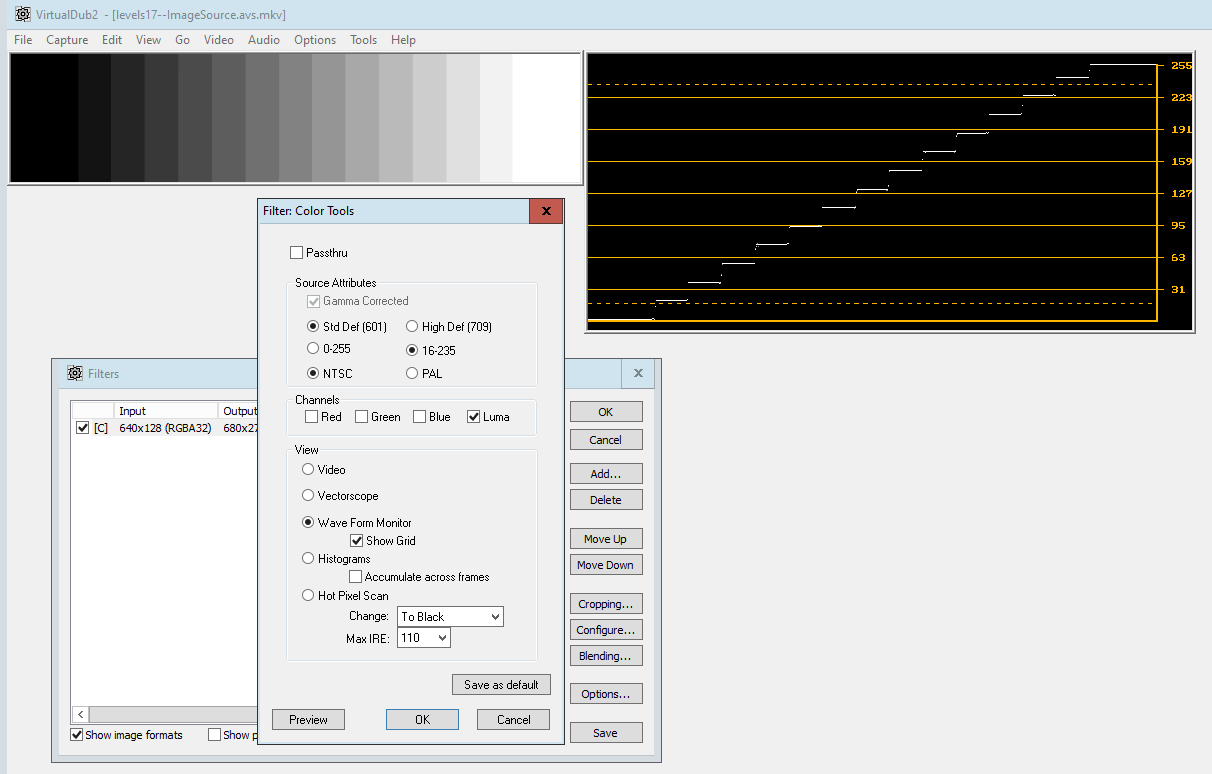Click the Cropping... button in Filters
The width and height of the screenshot is (1212, 774).
(605, 604)
